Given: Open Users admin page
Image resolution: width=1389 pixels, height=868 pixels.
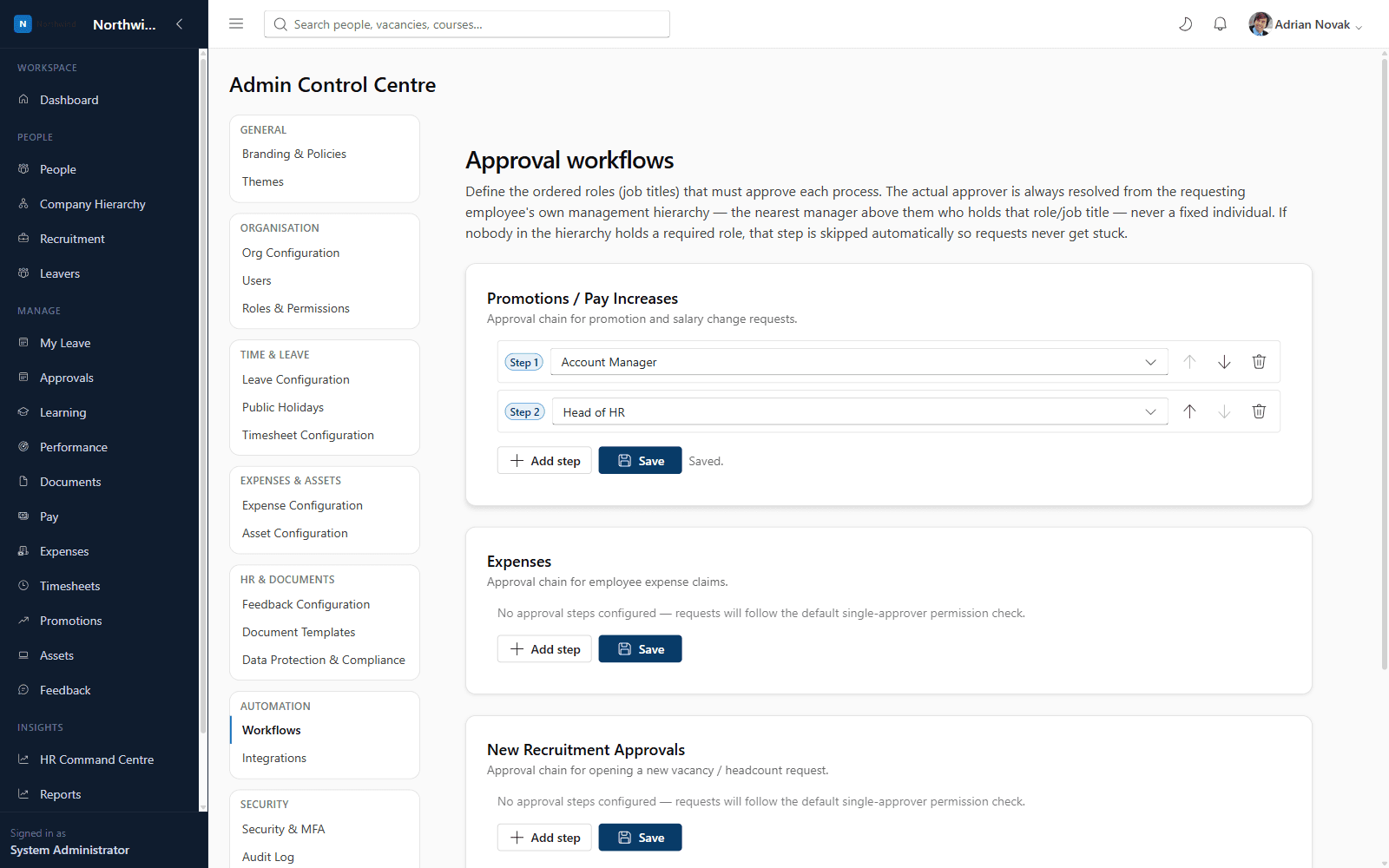Looking at the screenshot, I should [257, 280].
